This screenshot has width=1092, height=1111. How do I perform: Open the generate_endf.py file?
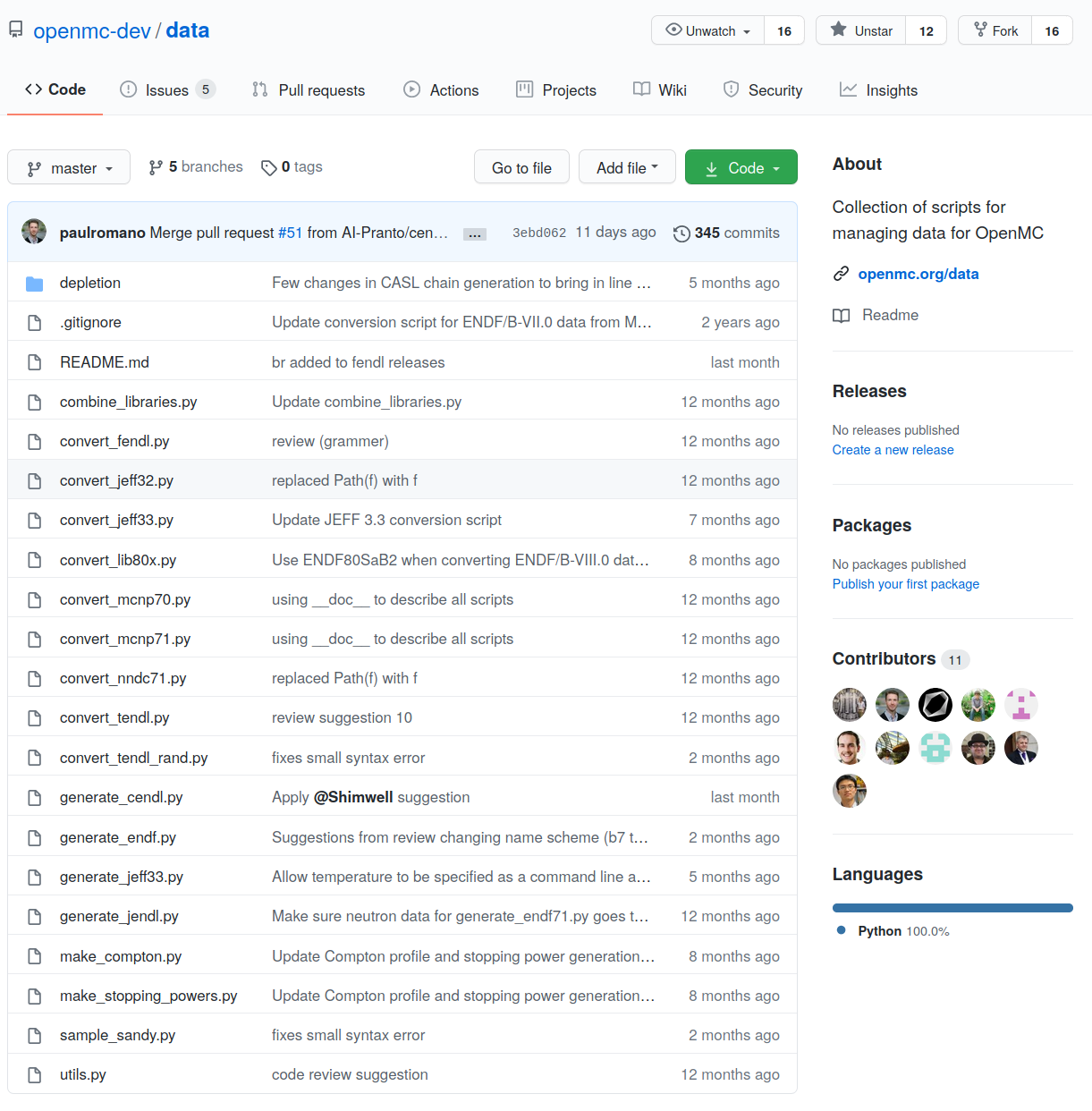click(118, 838)
